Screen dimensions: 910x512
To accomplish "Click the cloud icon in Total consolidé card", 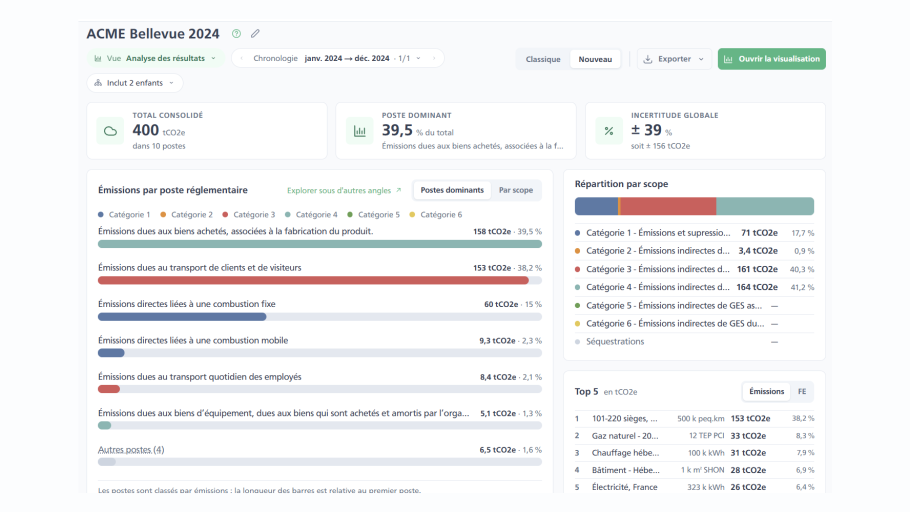I will [x=110, y=131].
